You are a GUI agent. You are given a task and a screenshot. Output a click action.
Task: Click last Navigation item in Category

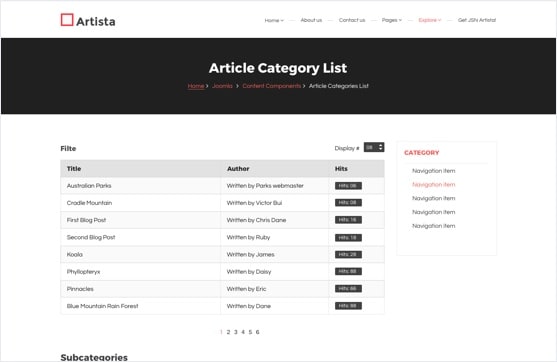coord(433,226)
